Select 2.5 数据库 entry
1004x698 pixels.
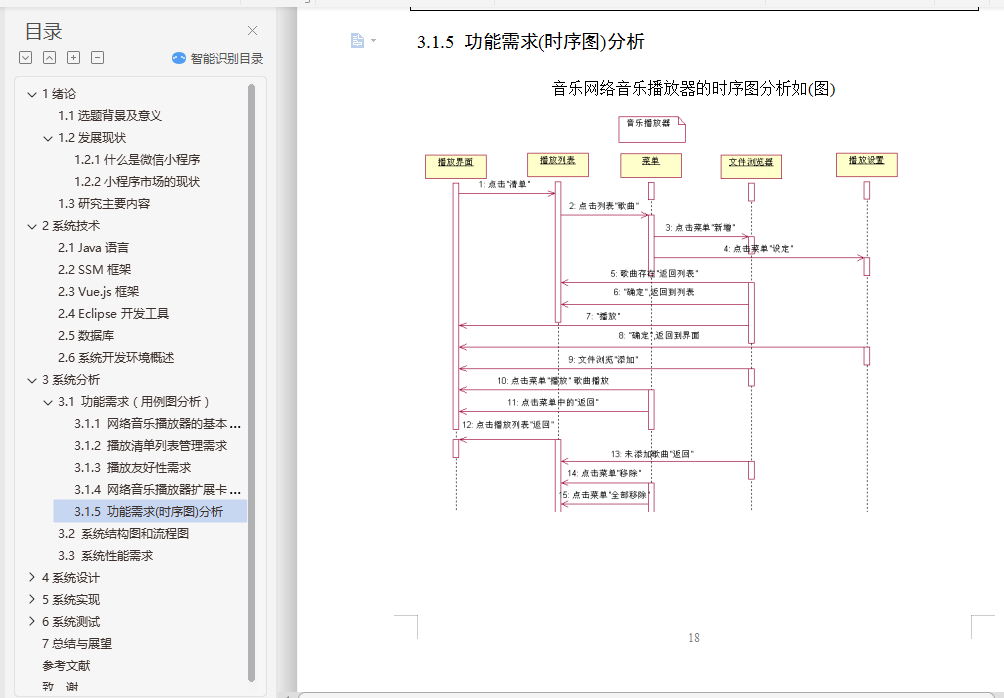pyautogui.click(x=86, y=335)
